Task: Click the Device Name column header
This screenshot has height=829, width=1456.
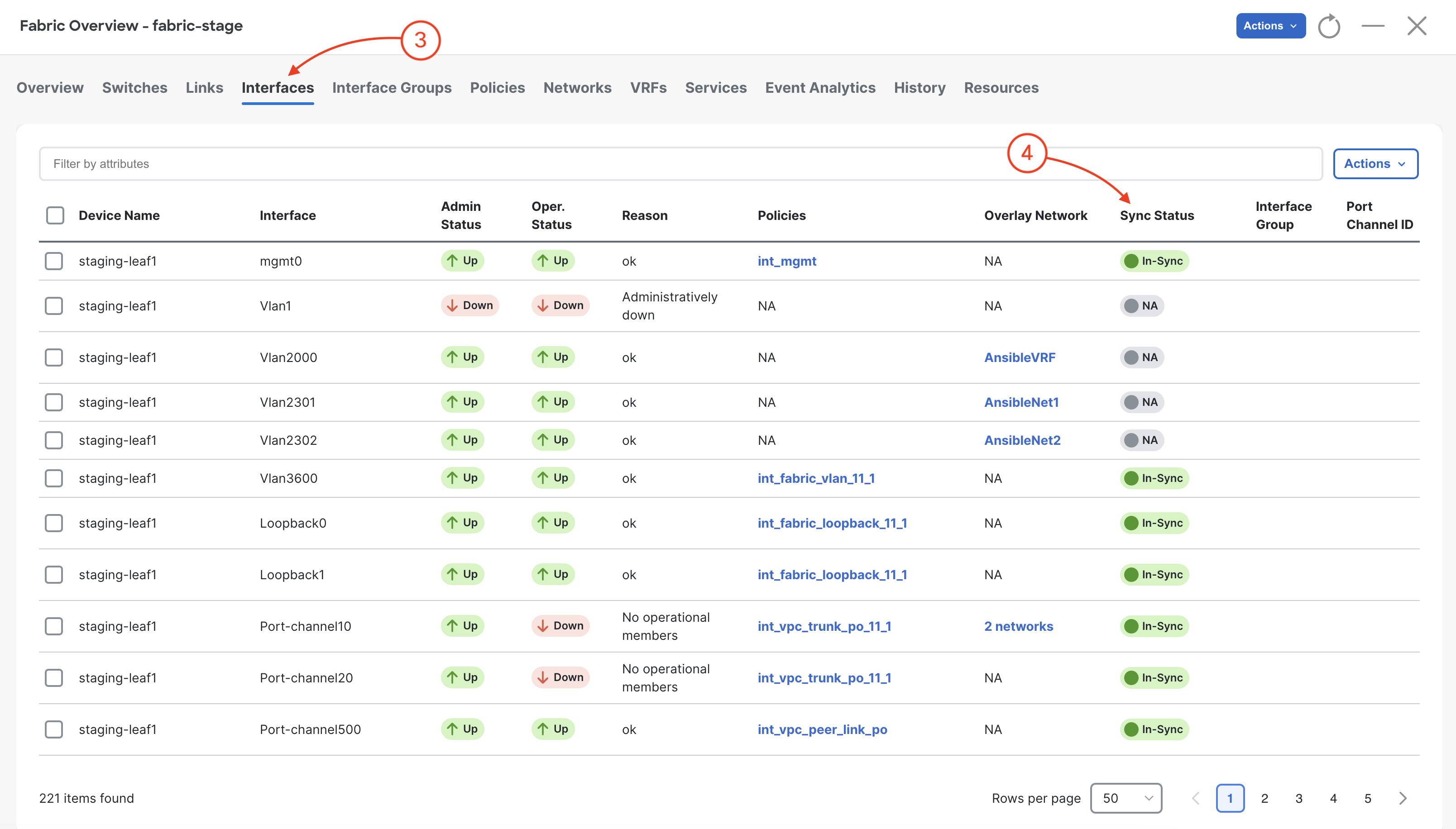Action: pos(119,216)
